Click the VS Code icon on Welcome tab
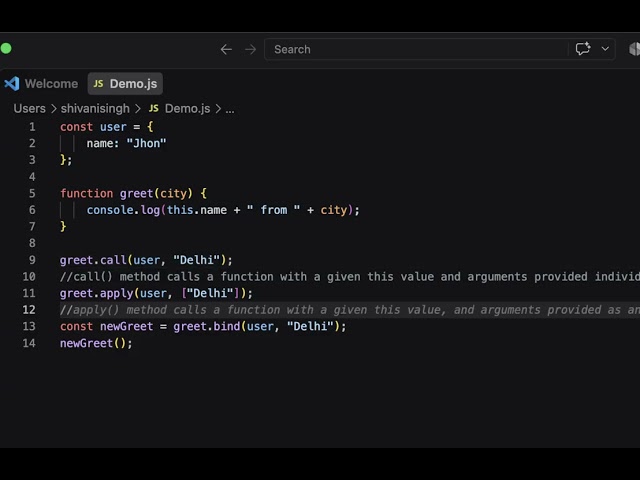The image size is (640, 480). pos(11,84)
